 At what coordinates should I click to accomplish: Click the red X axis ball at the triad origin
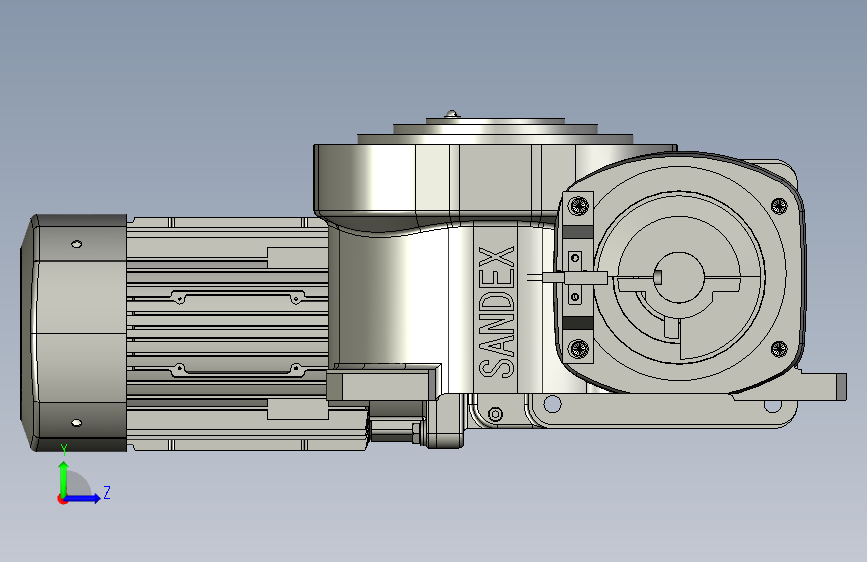pos(62,499)
